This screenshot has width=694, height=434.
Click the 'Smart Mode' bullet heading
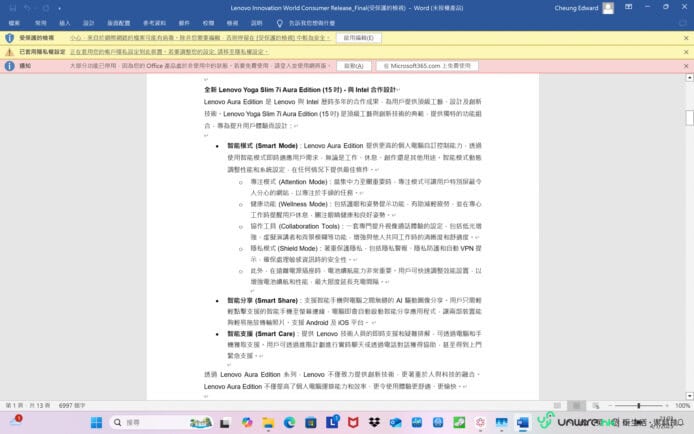point(263,146)
